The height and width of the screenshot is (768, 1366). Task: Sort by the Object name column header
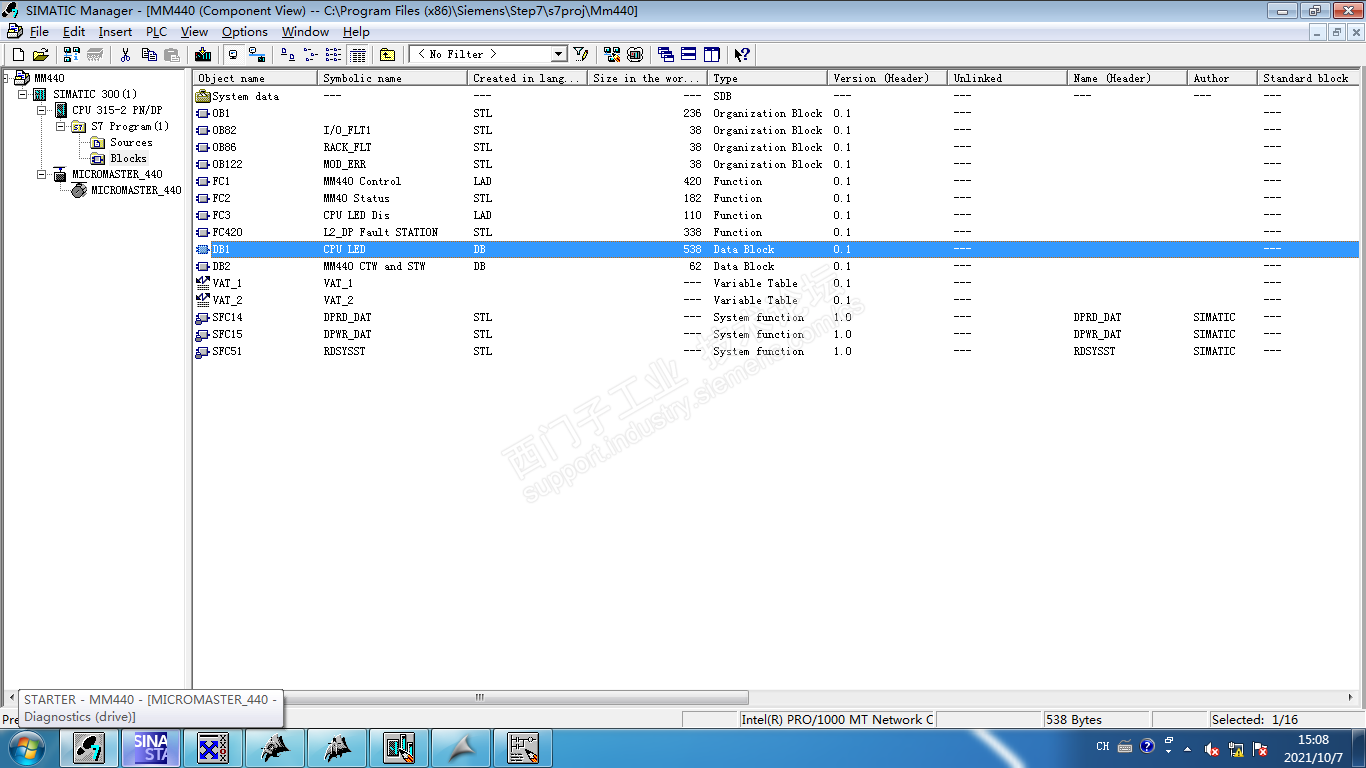point(255,78)
